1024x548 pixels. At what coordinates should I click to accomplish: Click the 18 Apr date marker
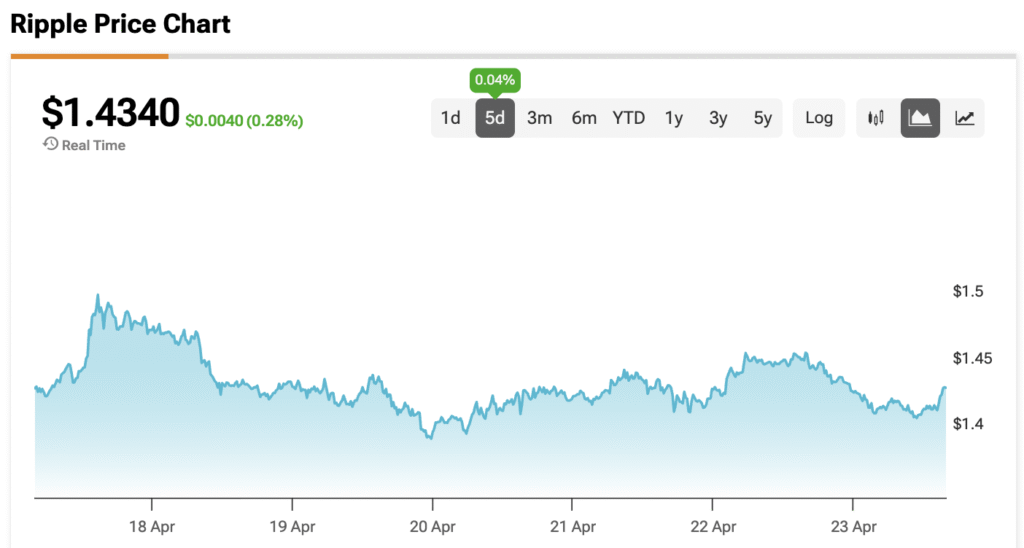(152, 526)
